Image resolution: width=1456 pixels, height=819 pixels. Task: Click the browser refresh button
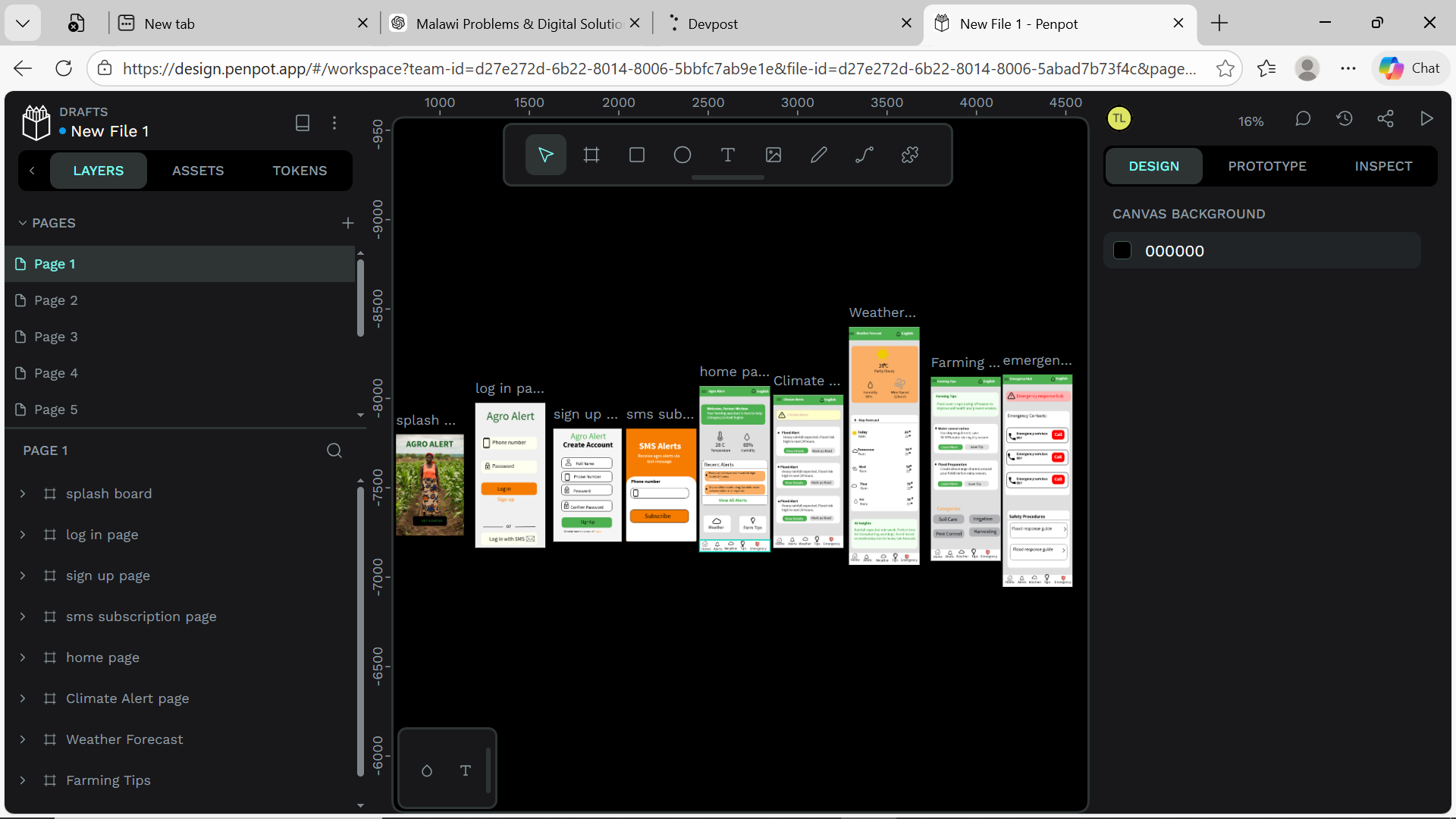64,68
